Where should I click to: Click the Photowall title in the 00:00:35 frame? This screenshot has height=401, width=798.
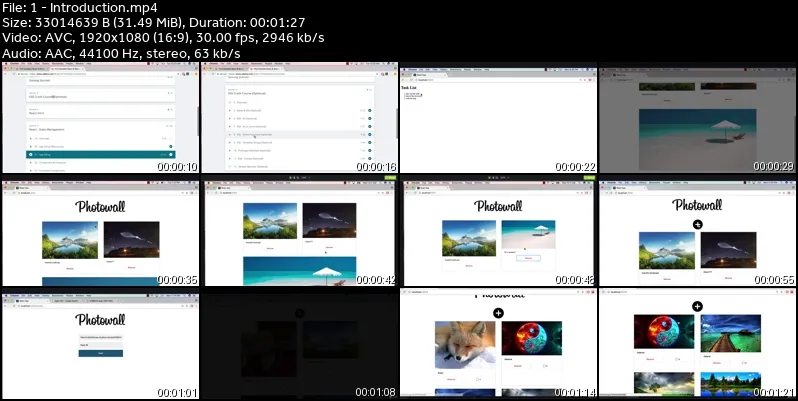[x=100, y=207]
